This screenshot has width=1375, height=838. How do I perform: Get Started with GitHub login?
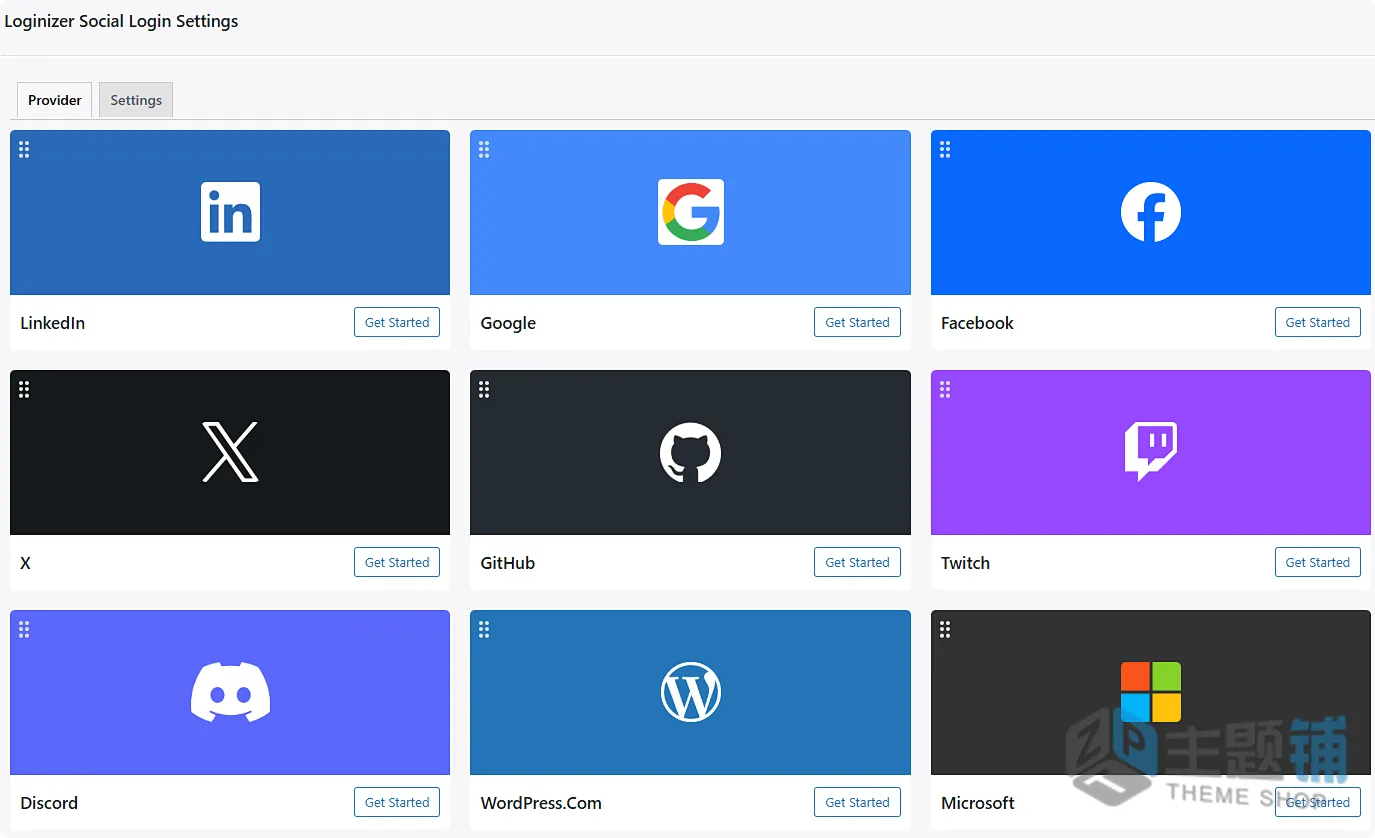pos(857,562)
